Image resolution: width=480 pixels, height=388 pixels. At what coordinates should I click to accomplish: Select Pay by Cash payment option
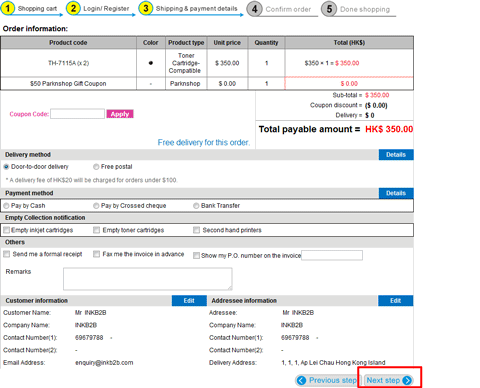6,206
